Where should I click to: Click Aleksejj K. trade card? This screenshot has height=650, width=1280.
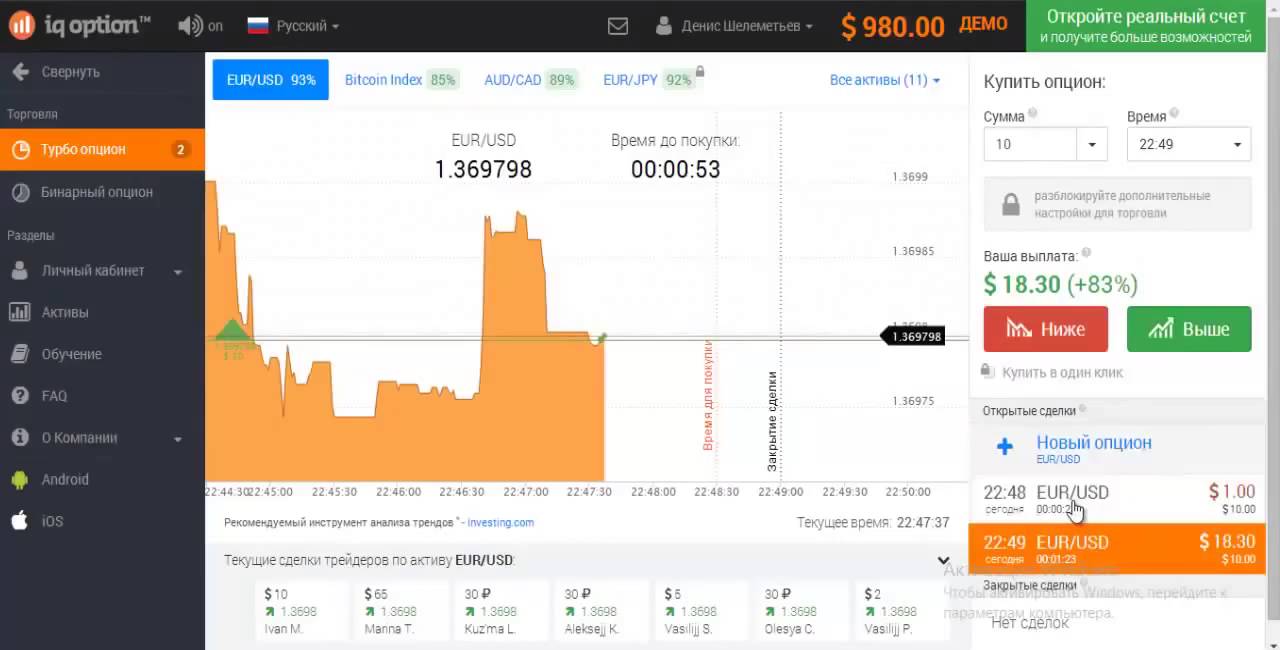click(602, 611)
